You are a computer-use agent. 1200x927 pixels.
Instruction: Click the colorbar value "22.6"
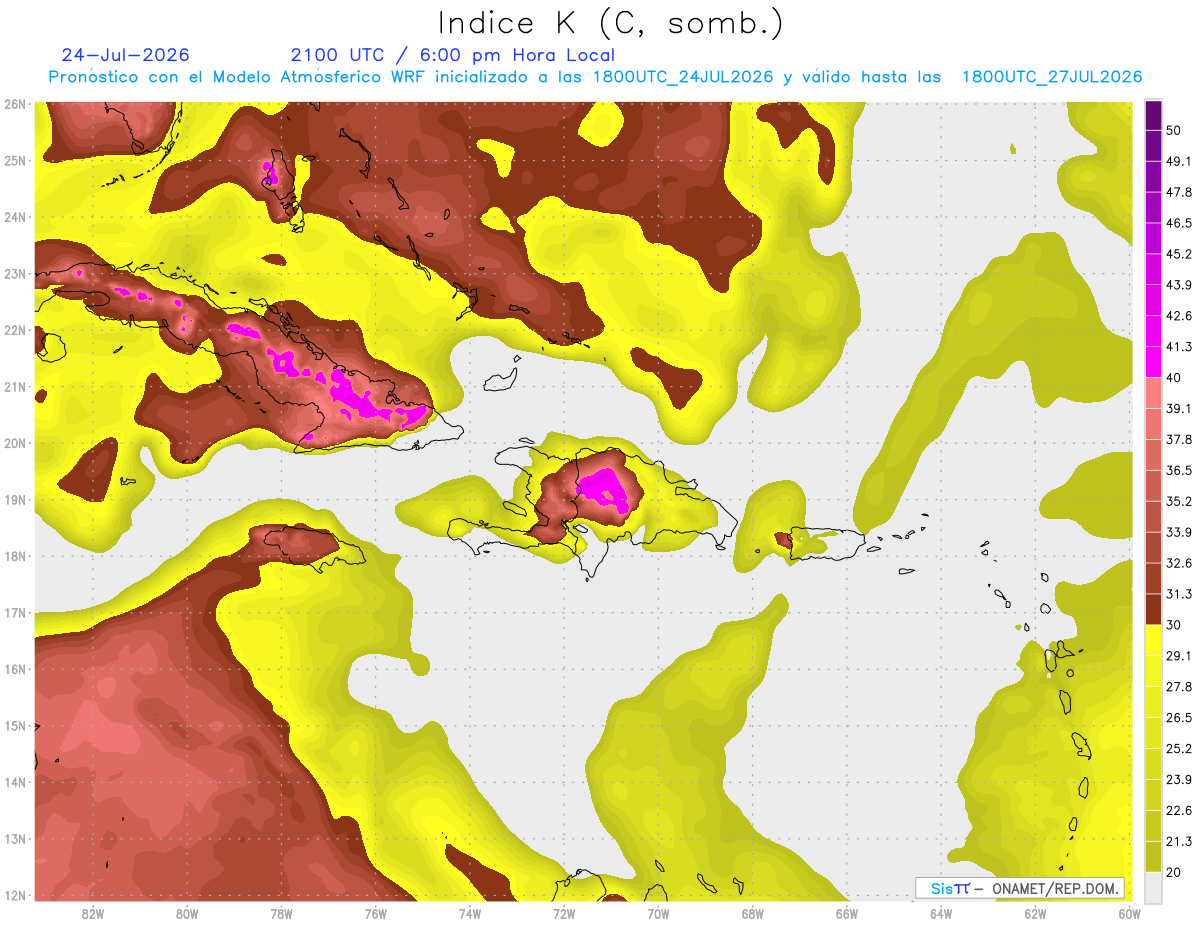pyautogui.click(x=1179, y=811)
